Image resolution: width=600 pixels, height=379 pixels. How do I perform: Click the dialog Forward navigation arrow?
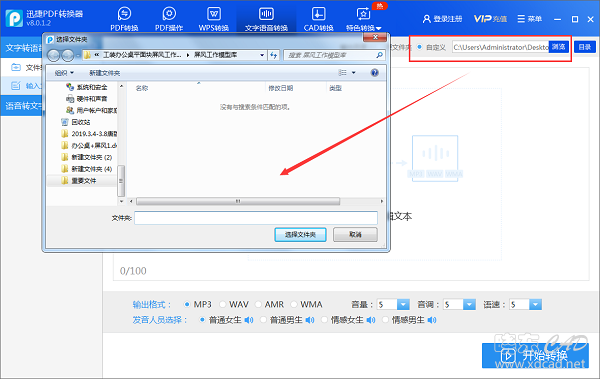pyautogui.click(x=68, y=56)
